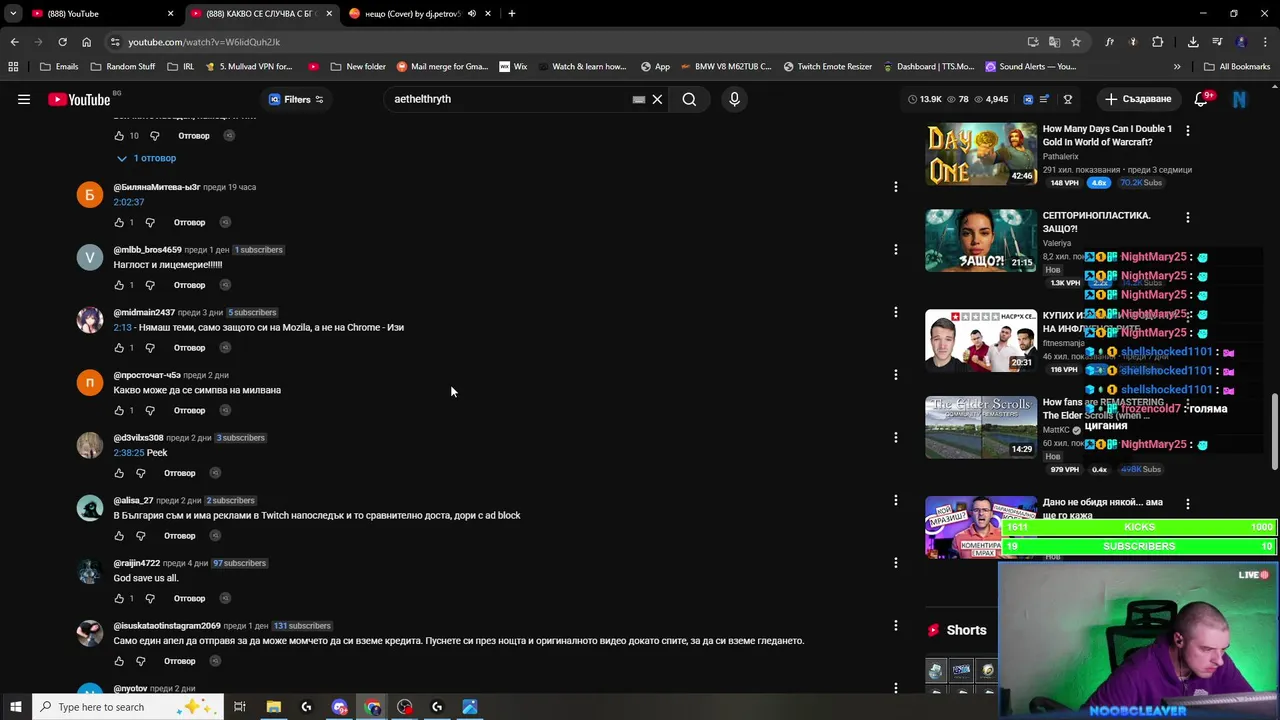Screen dimensions: 1280x720
Task: Run search with the magnifier button
Action: (x=689, y=99)
